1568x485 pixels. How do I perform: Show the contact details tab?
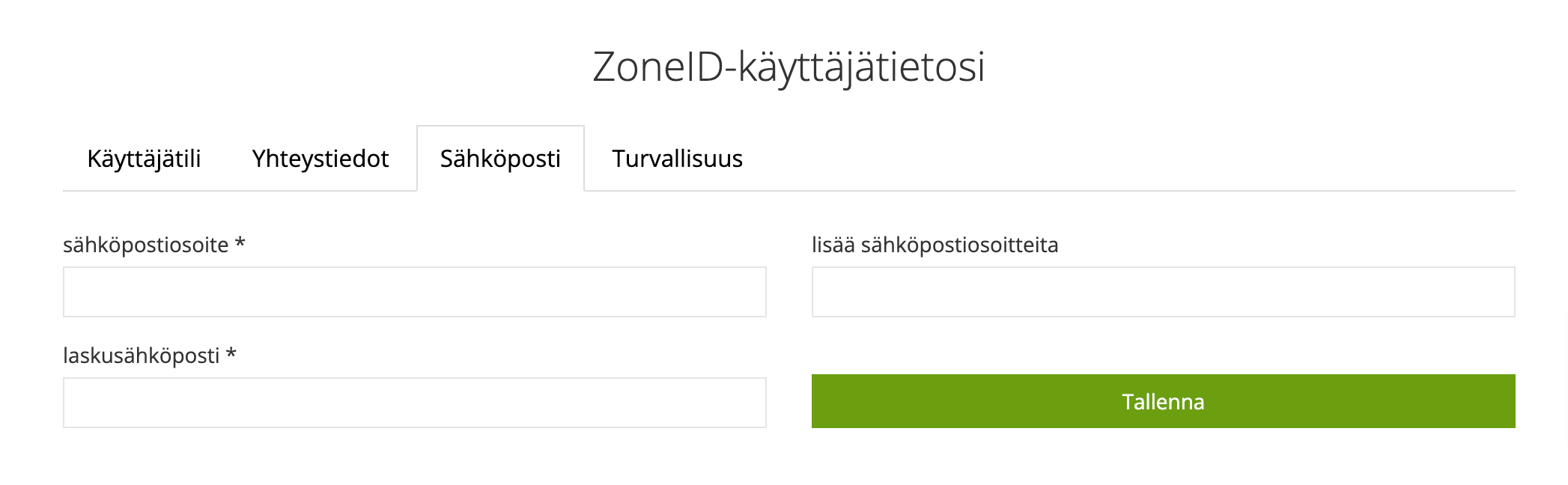pyautogui.click(x=320, y=159)
